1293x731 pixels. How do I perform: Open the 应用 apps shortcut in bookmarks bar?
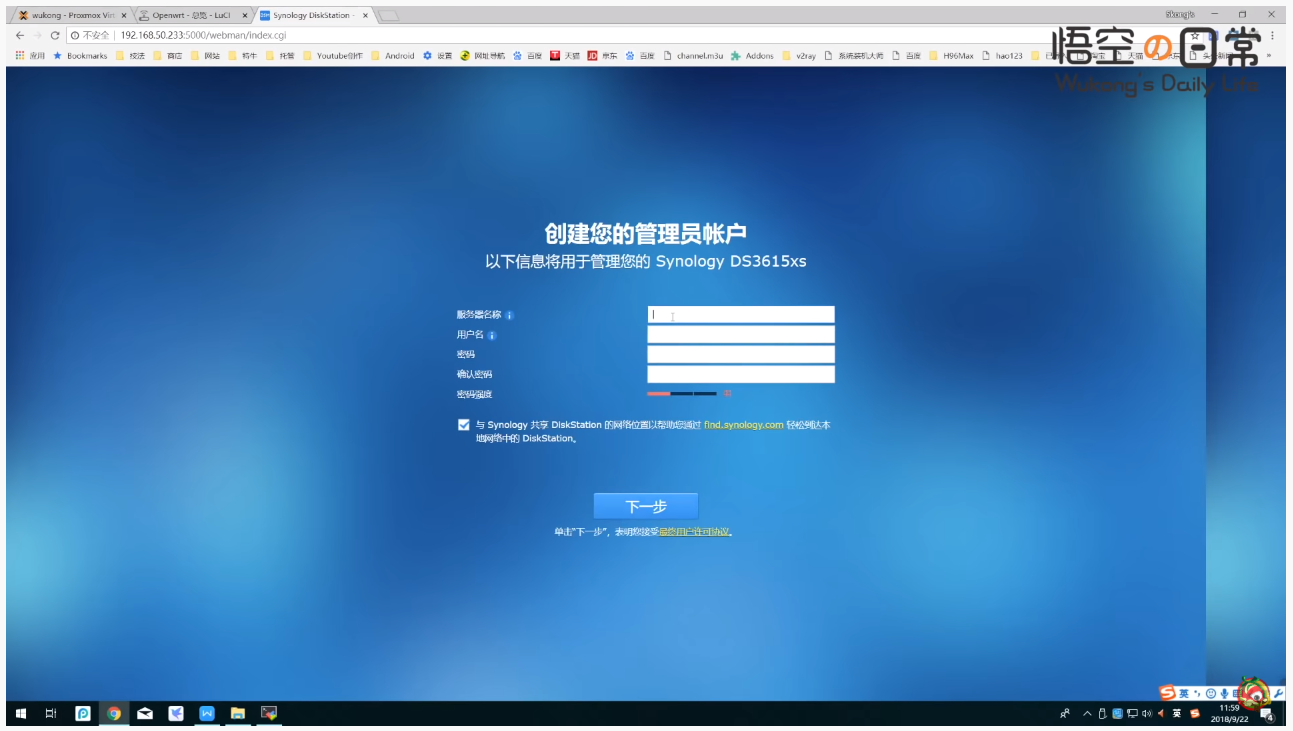(31, 56)
